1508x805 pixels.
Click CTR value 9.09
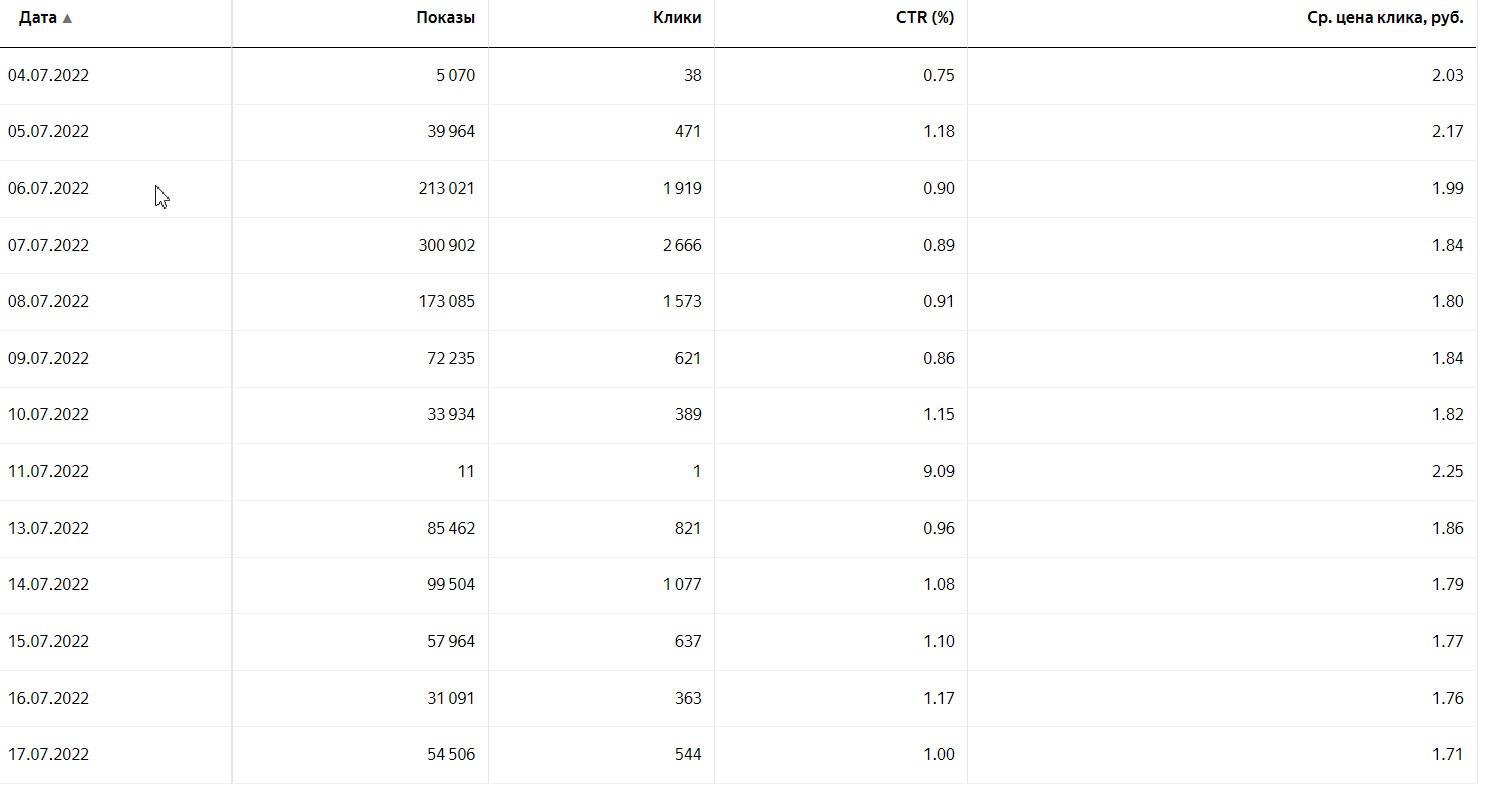pyautogui.click(x=938, y=472)
